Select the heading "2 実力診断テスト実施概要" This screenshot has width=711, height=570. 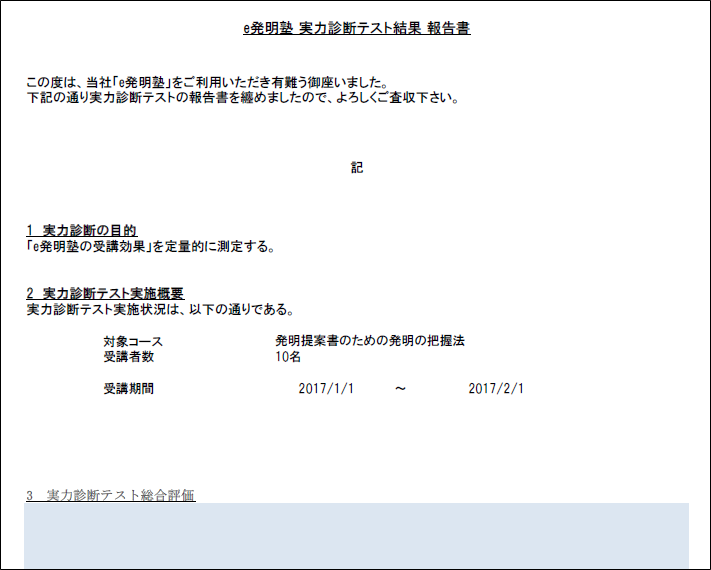coord(105,293)
